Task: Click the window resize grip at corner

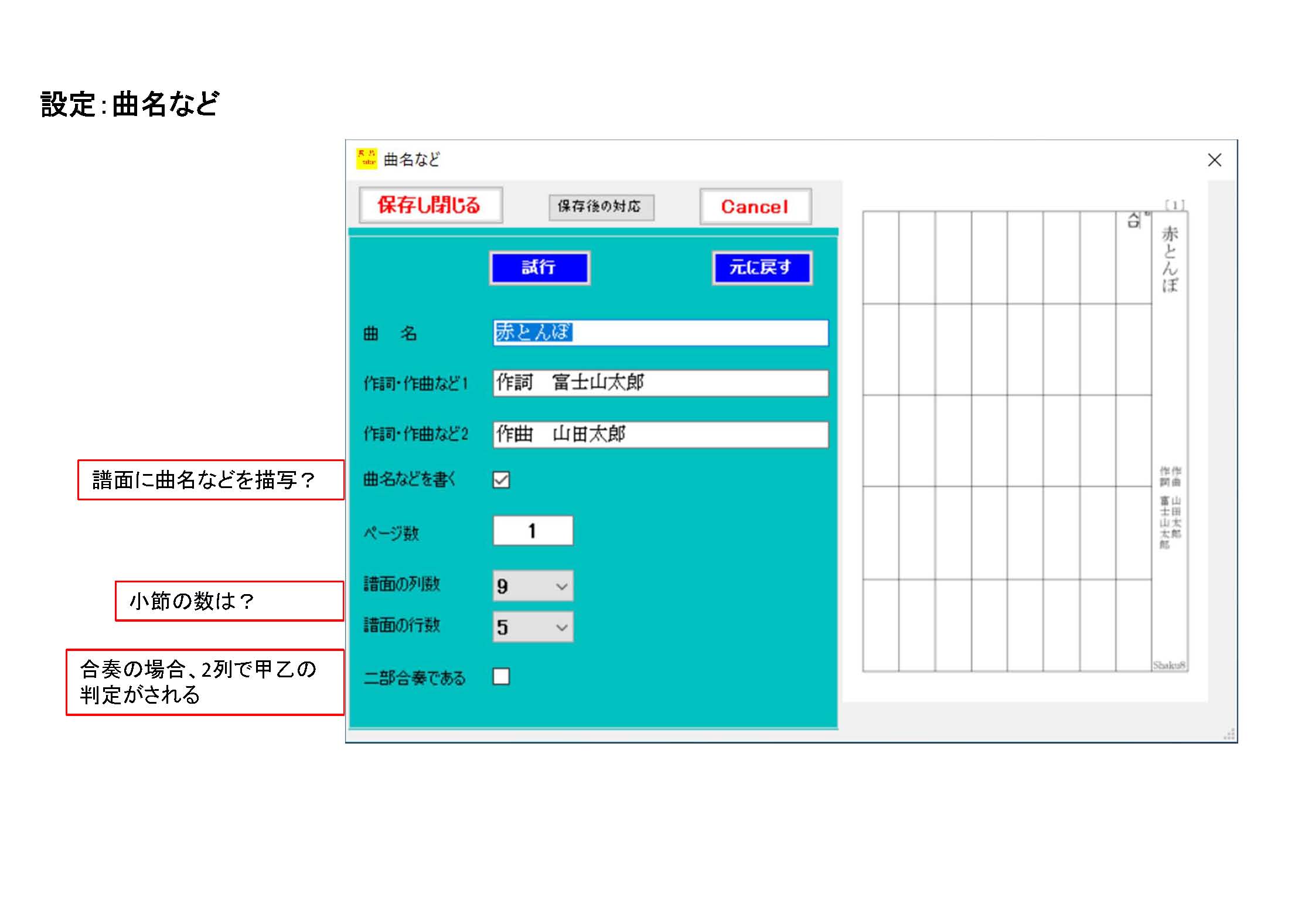Action: [1229, 734]
